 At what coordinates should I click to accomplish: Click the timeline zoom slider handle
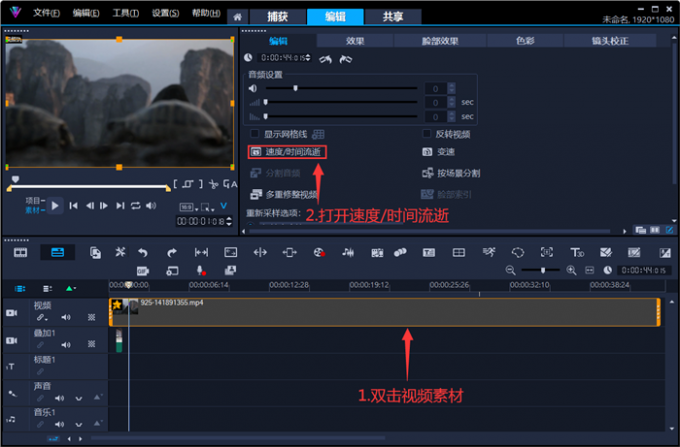click(x=543, y=271)
